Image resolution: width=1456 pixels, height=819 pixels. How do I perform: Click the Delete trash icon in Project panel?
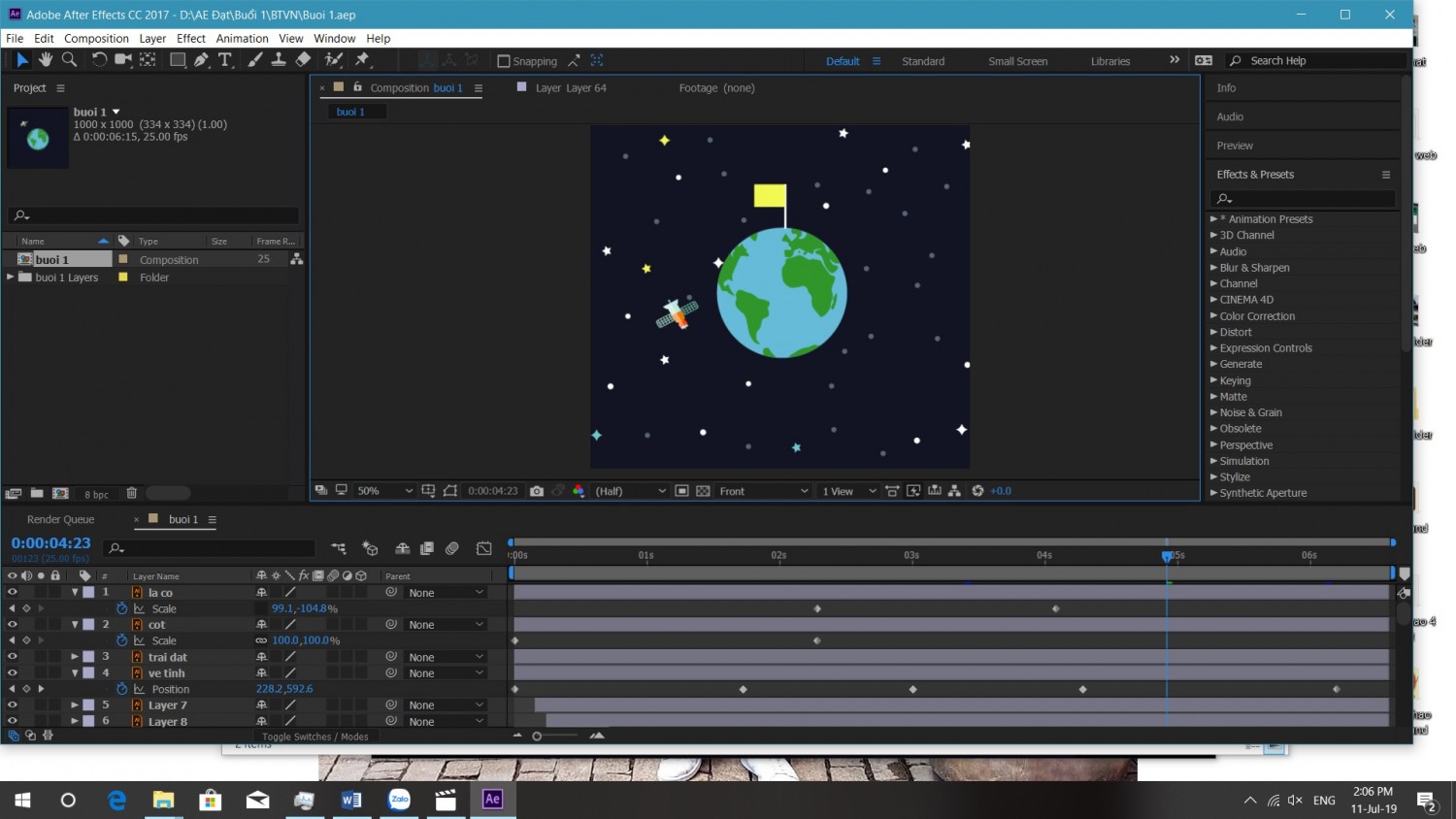tap(132, 494)
